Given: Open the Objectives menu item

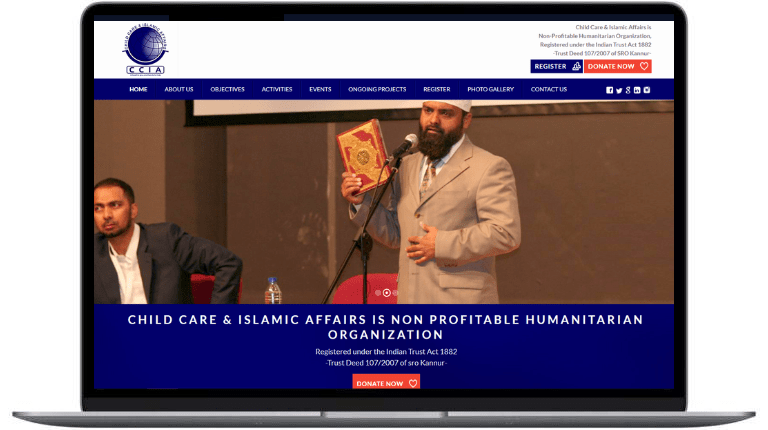Looking at the screenshot, I should pyautogui.click(x=227, y=90).
